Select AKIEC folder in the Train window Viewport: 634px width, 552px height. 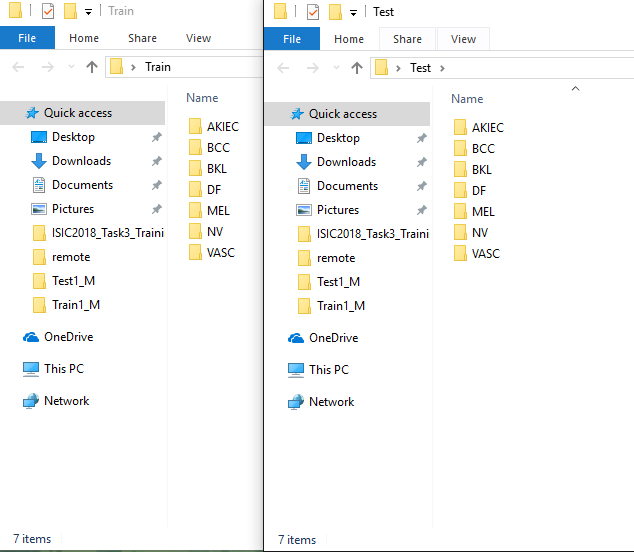pos(214,127)
